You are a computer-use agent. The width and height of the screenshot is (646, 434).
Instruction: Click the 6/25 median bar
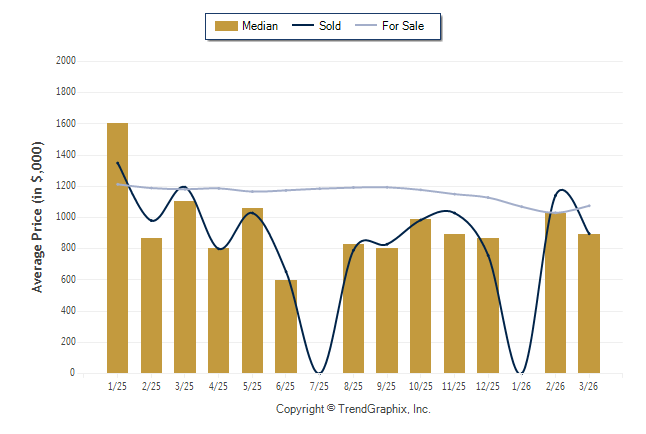[x=286, y=326]
